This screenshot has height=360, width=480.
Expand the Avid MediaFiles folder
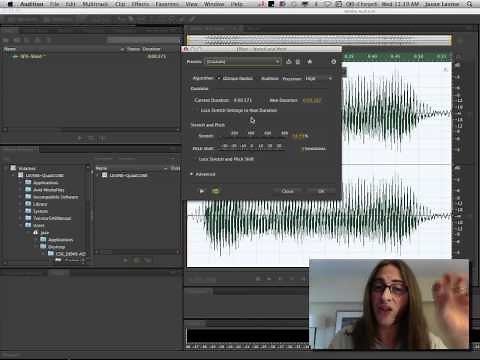(x=20, y=190)
